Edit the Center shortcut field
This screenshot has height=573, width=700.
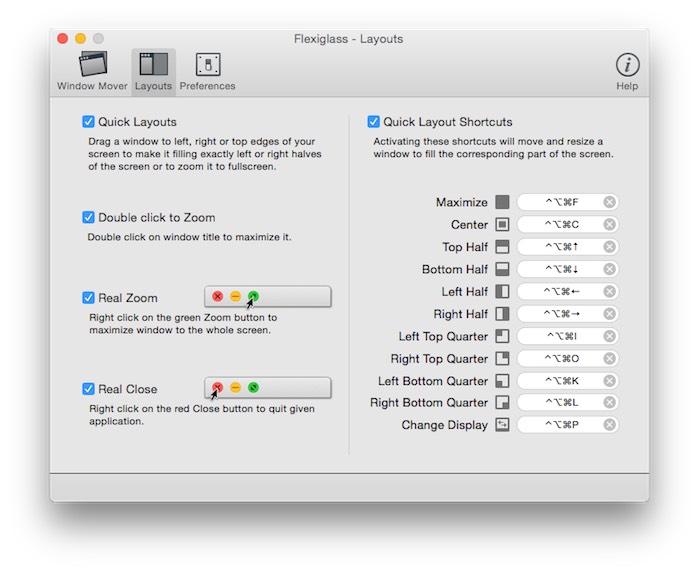tap(567, 224)
